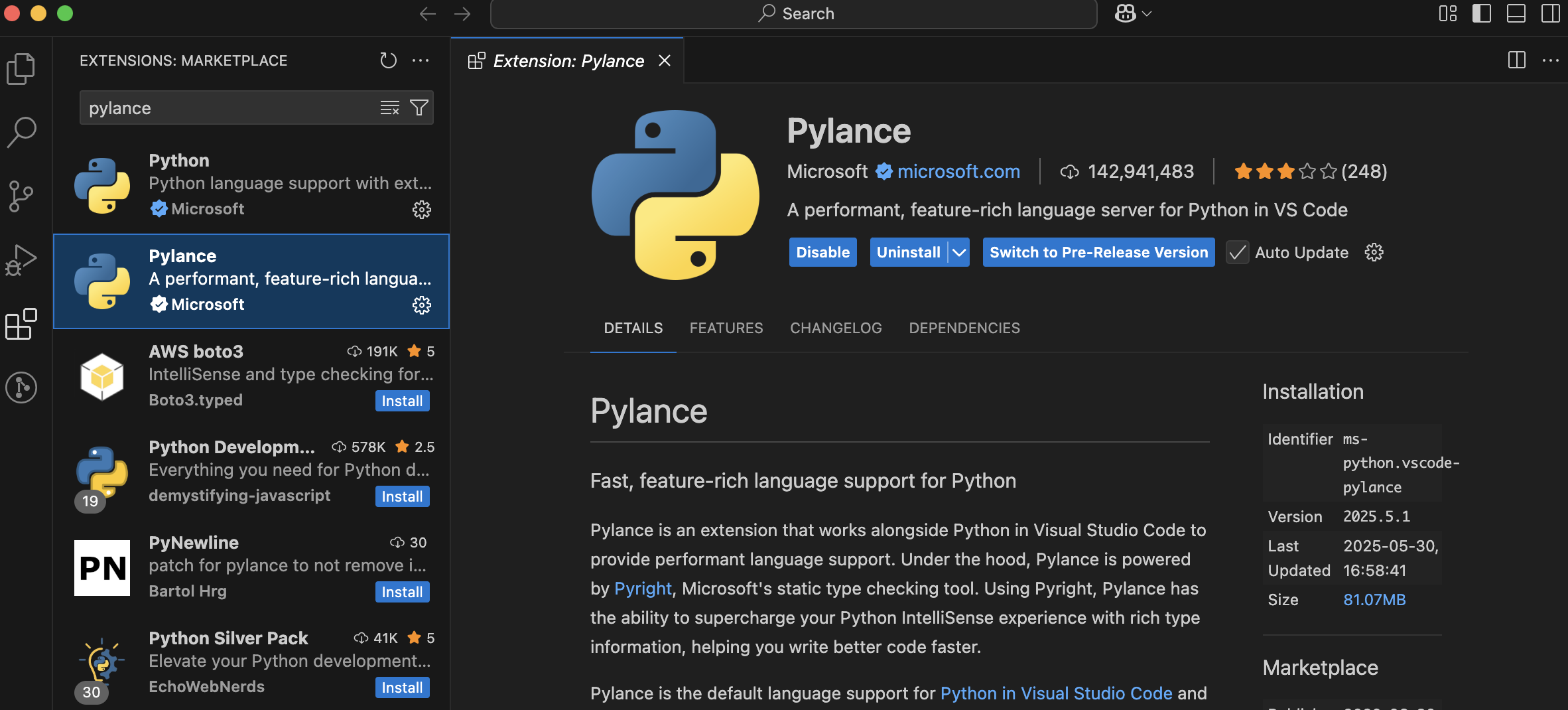Click the Version 2025.5.1 value
The height and width of the screenshot is (710, 1568).
1376,516
